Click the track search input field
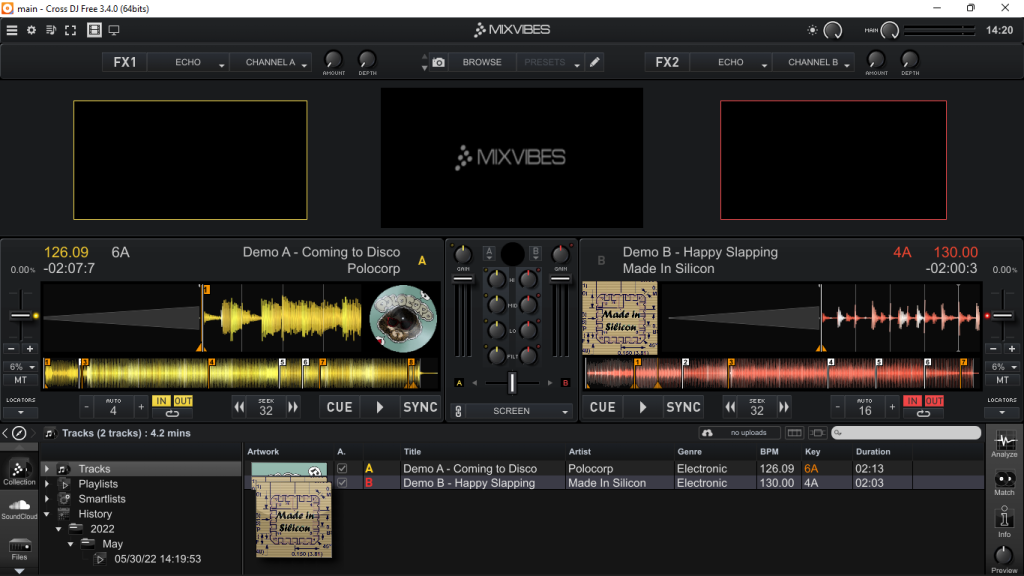Screen dimensions: 1024x576 (x=906, y=432)
